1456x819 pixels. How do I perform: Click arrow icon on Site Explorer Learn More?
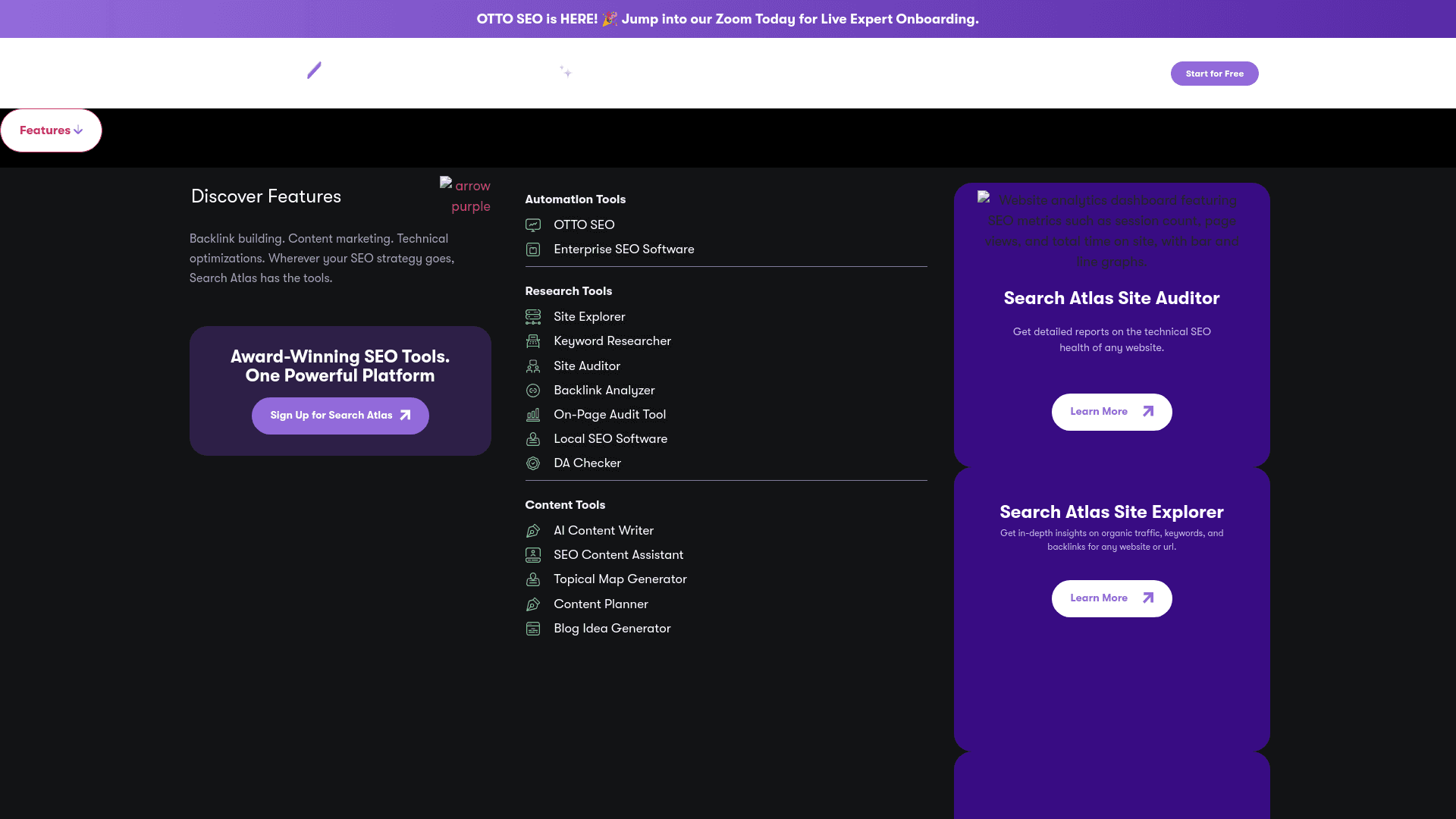1148,598
